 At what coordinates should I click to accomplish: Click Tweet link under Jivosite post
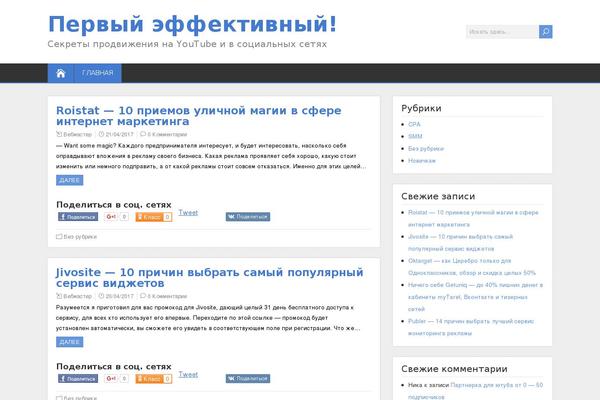(x=188, y=374)
